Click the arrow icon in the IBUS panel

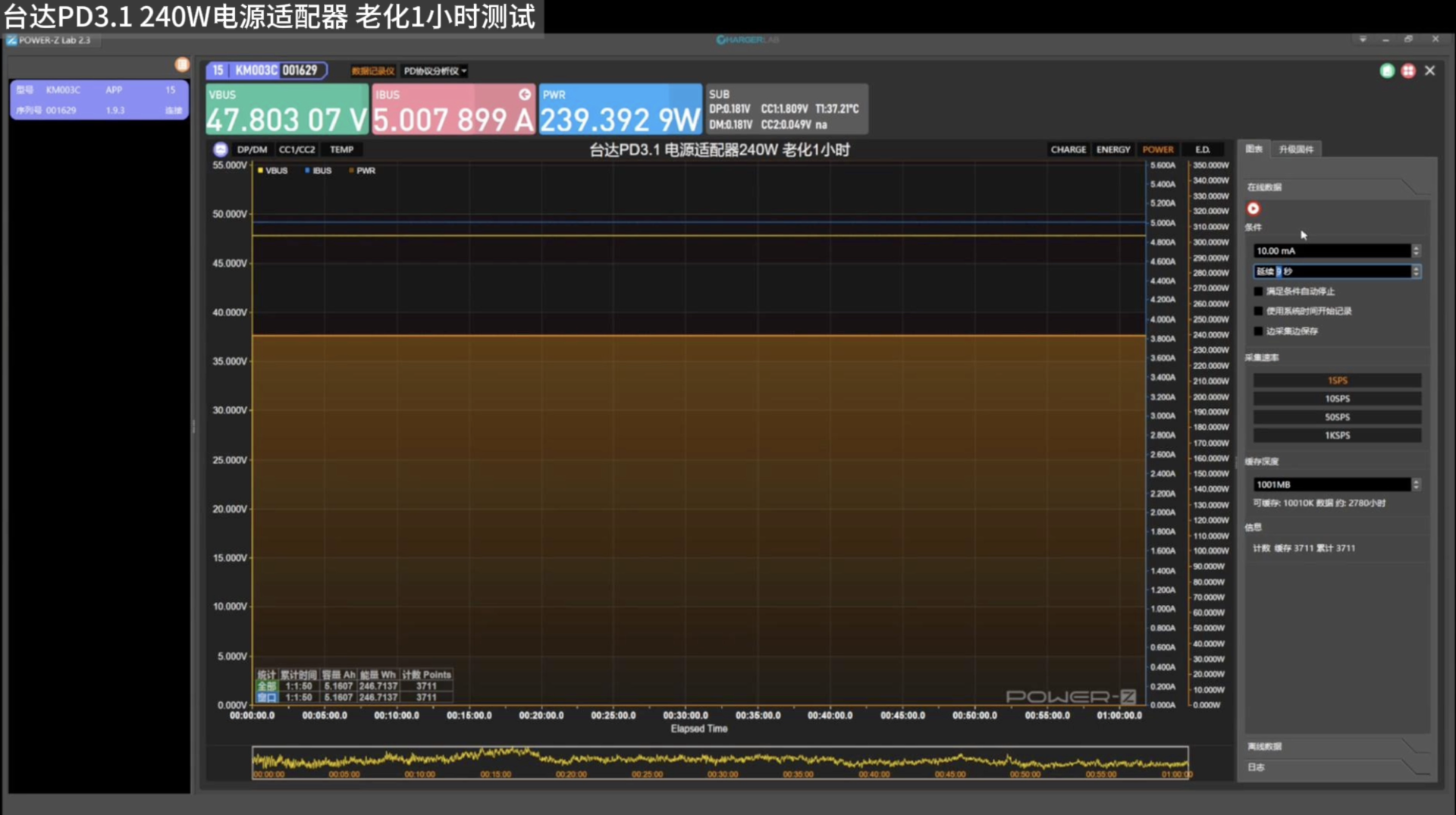(x=525, y=95)
